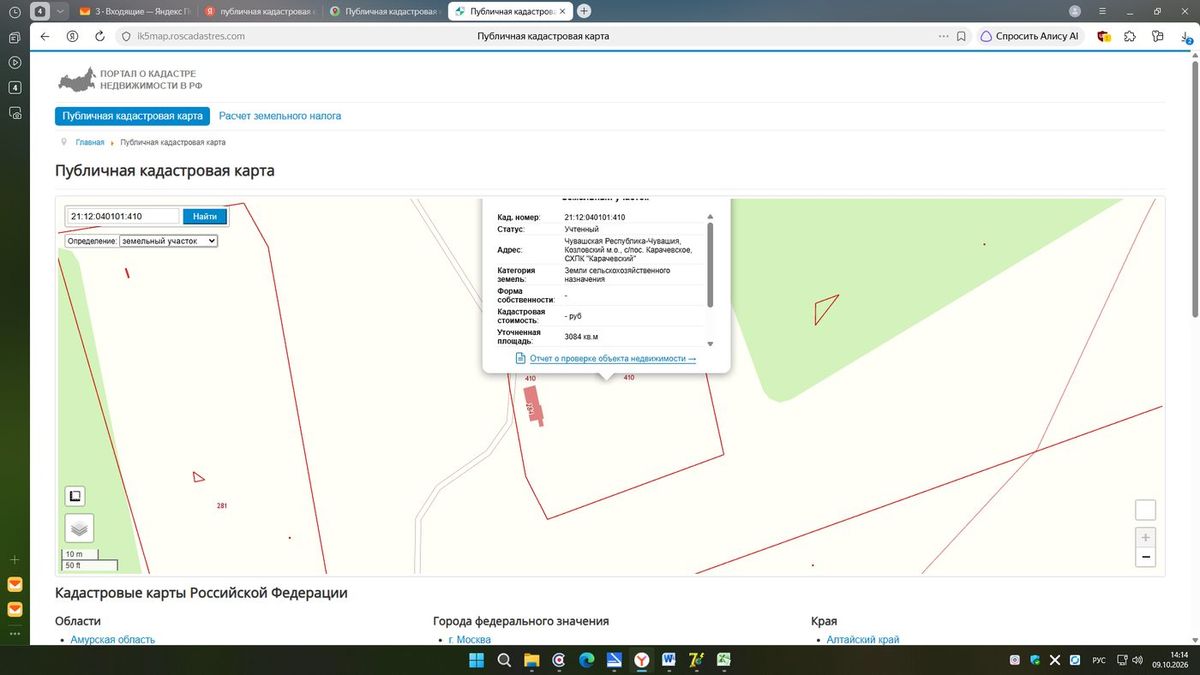Screen dimensions: 1200x675
Task: Click the Главная breadcrumb link
Action: [90, 142]
